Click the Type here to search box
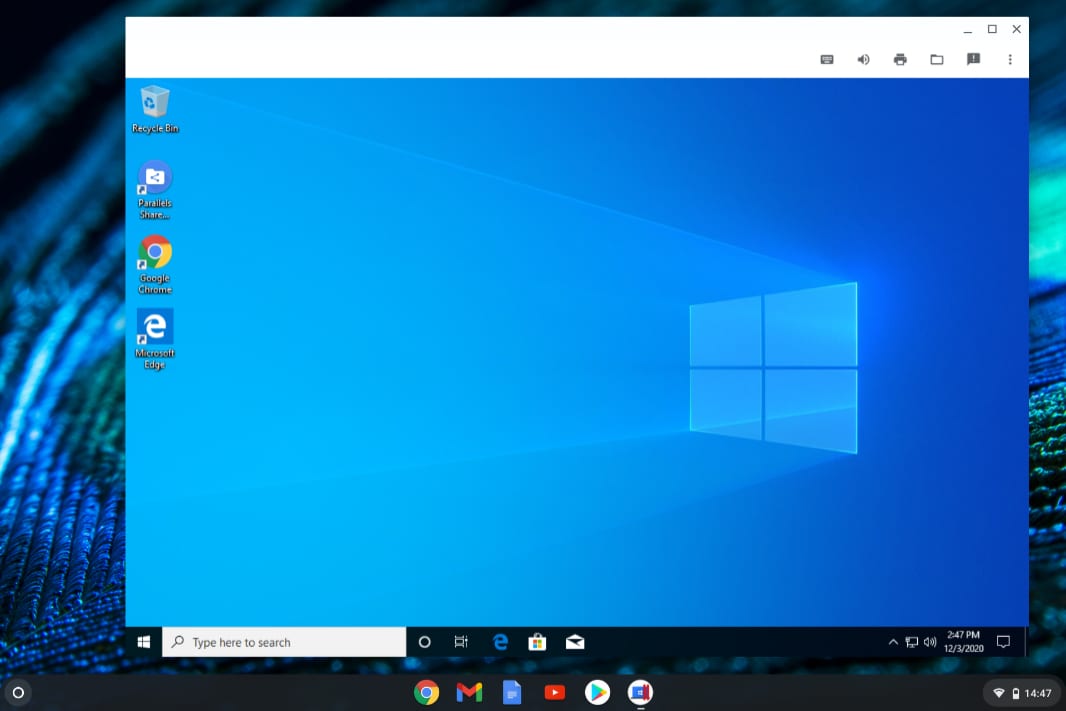Image resolution: width=1066 pixels, height=711 pixels. [284, 642]
